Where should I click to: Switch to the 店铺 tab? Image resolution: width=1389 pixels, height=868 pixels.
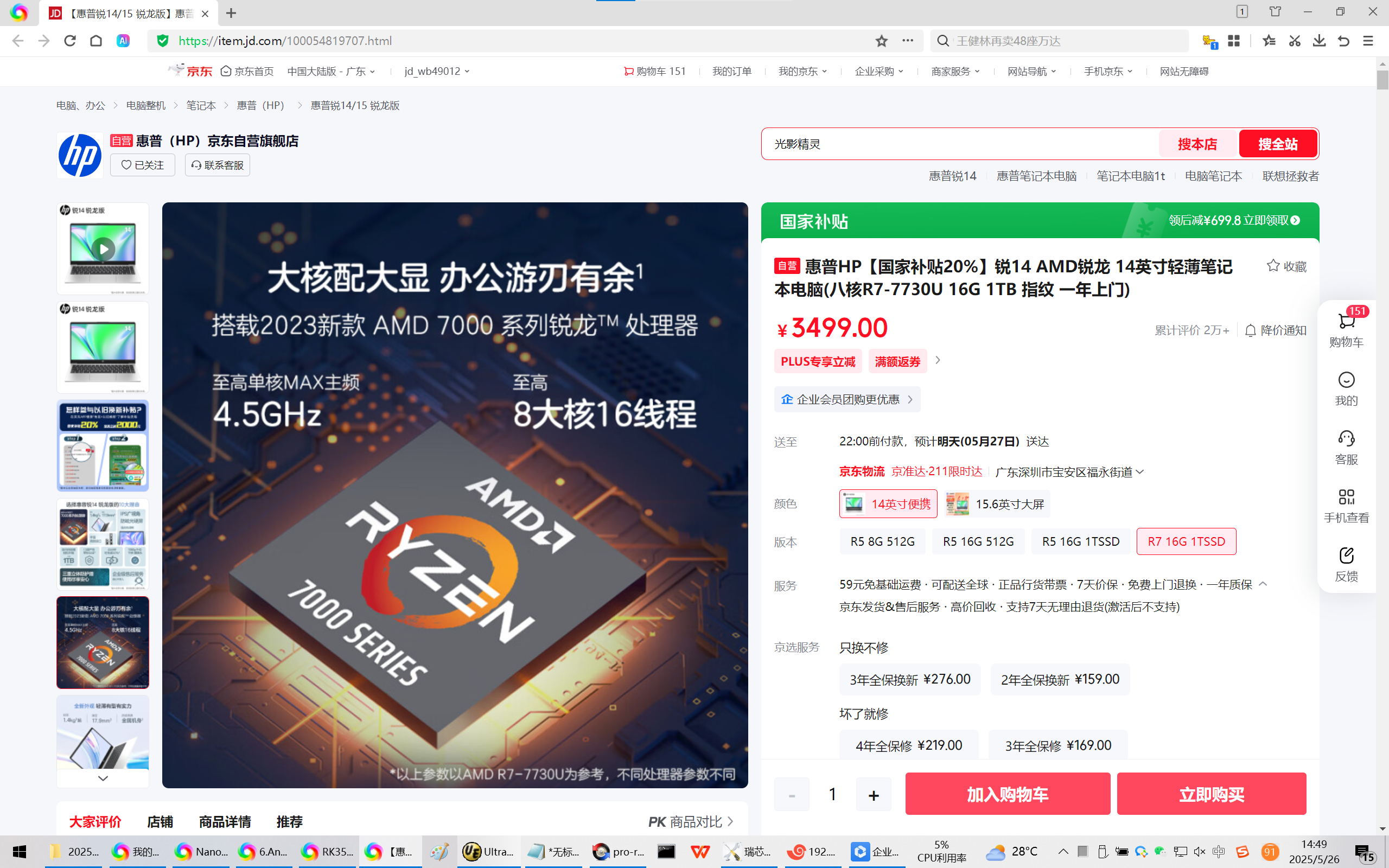[160, 821]
